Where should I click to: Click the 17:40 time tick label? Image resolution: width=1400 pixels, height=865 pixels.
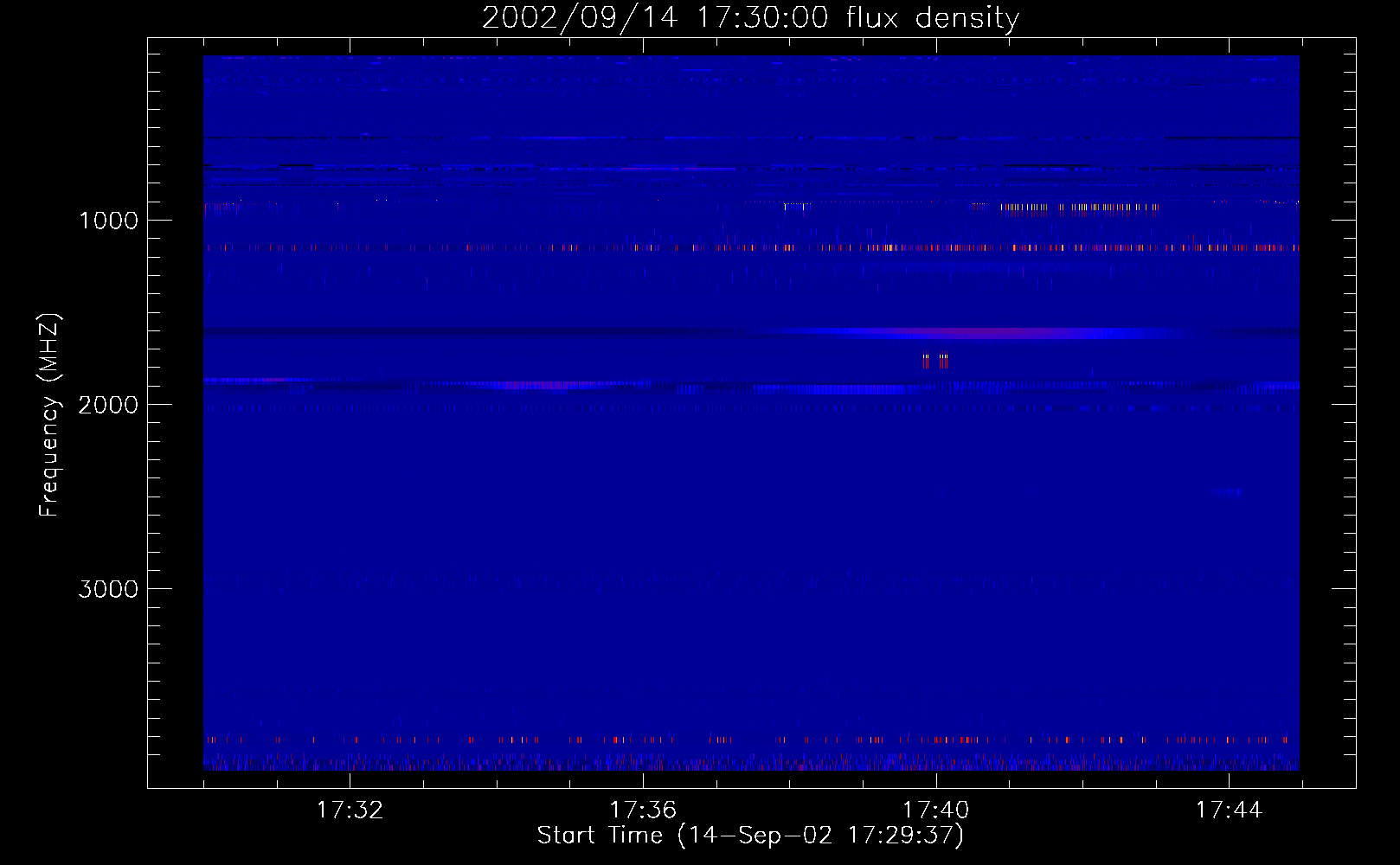(936, 811)
